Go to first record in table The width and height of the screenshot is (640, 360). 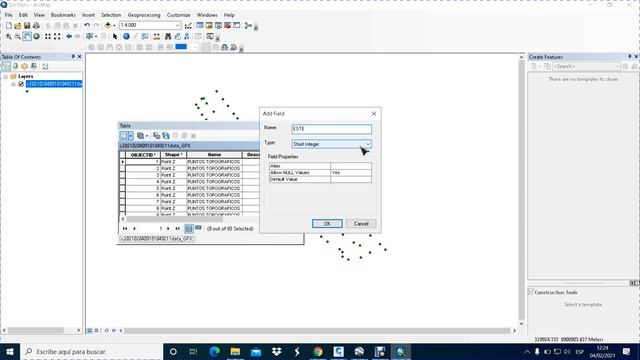point(125,229)
